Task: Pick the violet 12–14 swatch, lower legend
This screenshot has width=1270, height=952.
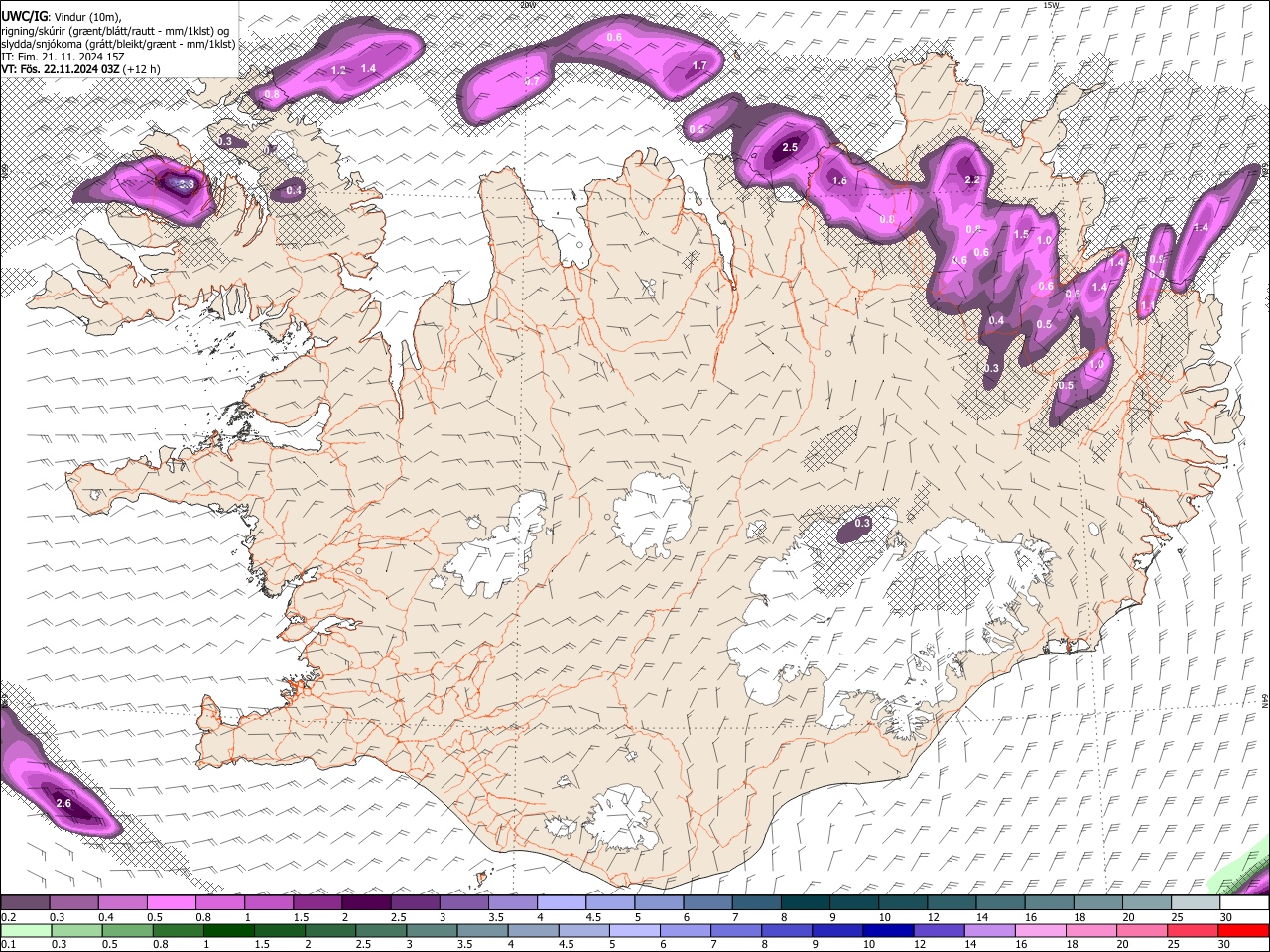Action: (939, 930)
